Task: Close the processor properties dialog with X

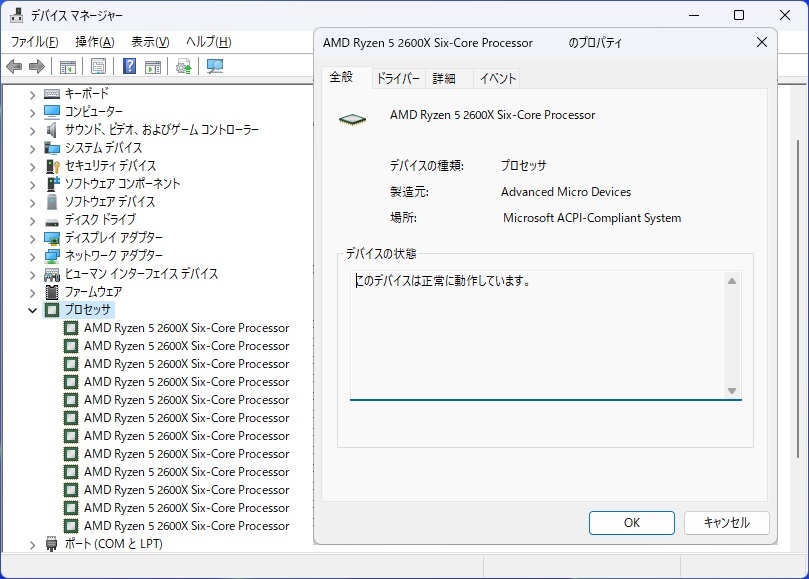Action: (762, 42)
